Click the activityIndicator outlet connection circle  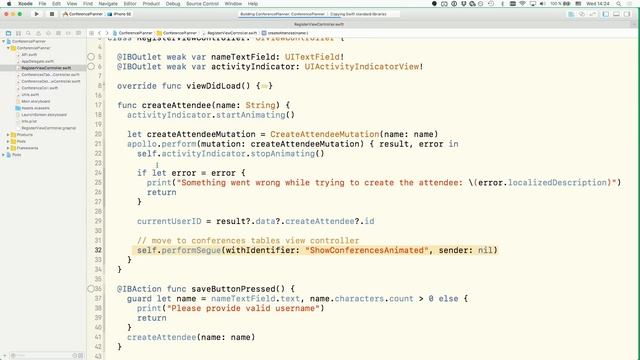91,67
